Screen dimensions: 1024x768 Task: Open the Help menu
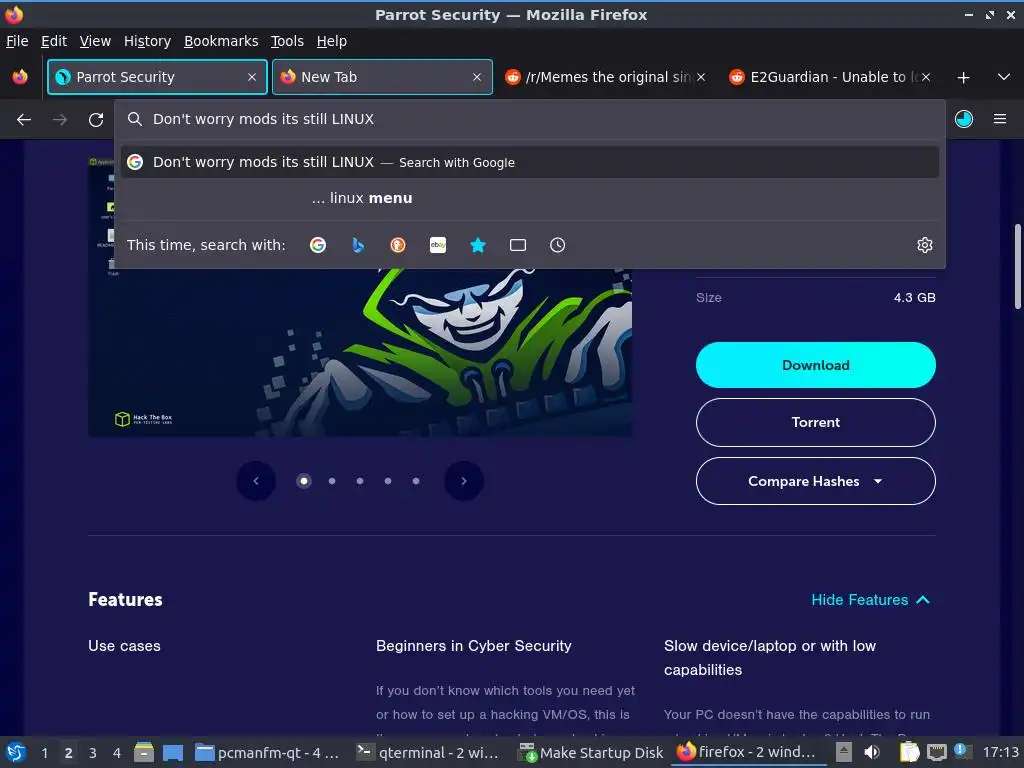tap(332, 41)
